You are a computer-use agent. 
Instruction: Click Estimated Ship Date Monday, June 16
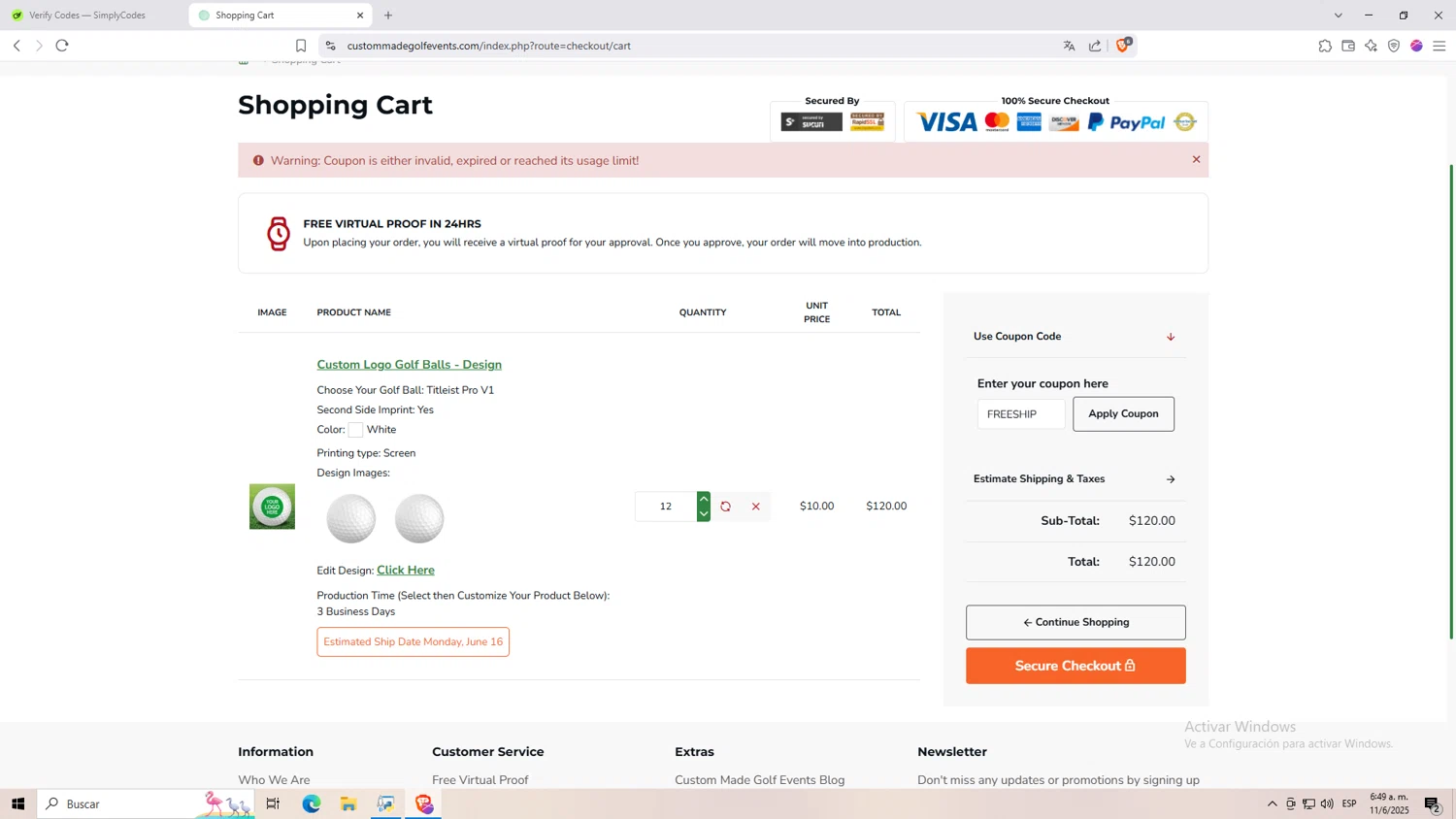pos(413,641)
